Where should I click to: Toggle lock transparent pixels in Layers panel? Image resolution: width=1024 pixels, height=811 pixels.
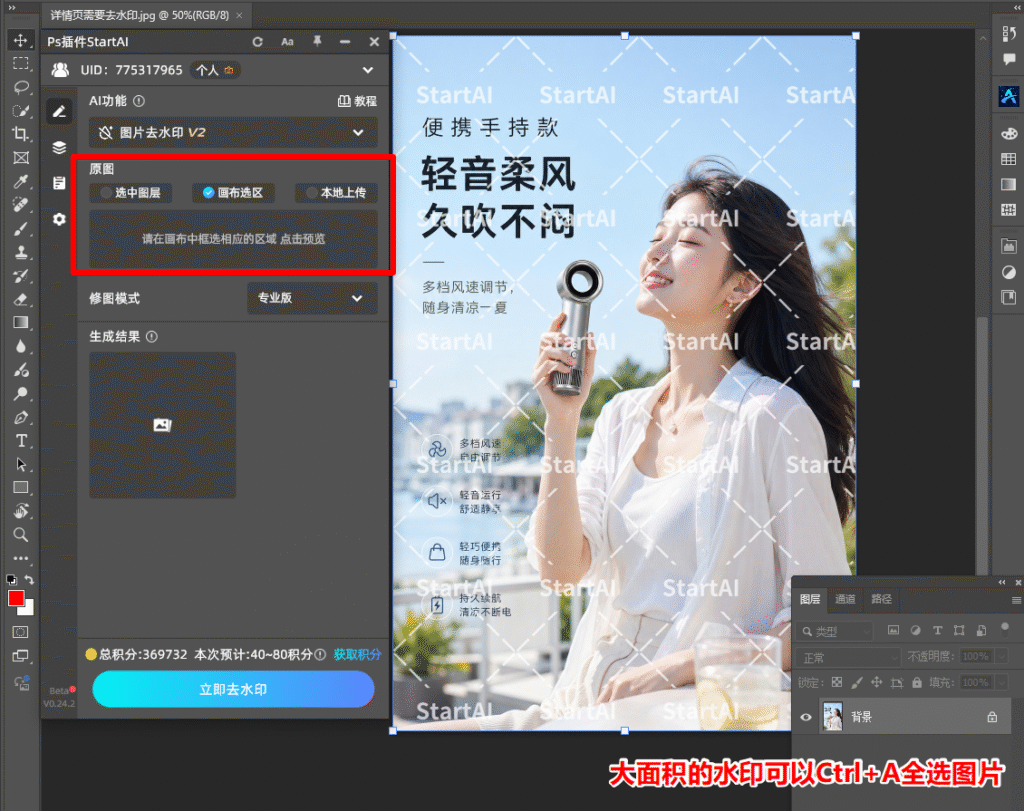[837, 682]
